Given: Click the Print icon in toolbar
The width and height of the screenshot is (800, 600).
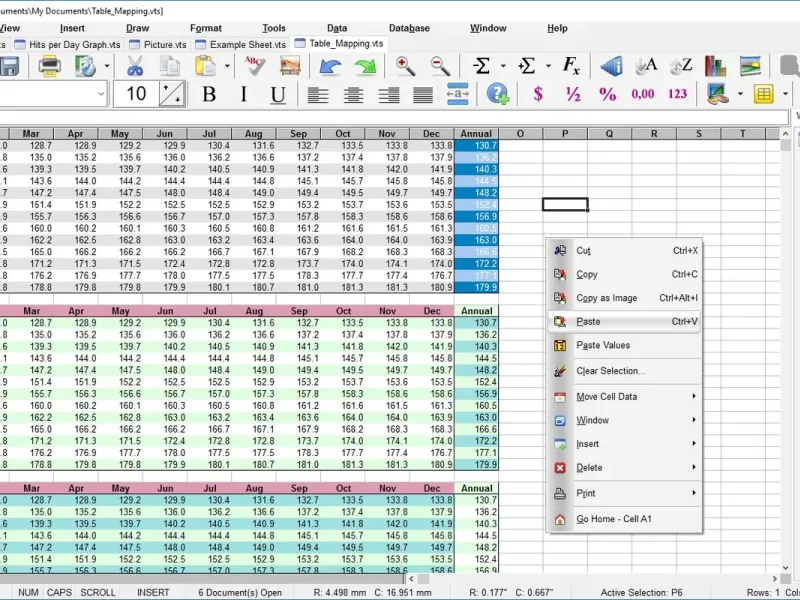Looking at the screenshot, I should coord(49,66).
